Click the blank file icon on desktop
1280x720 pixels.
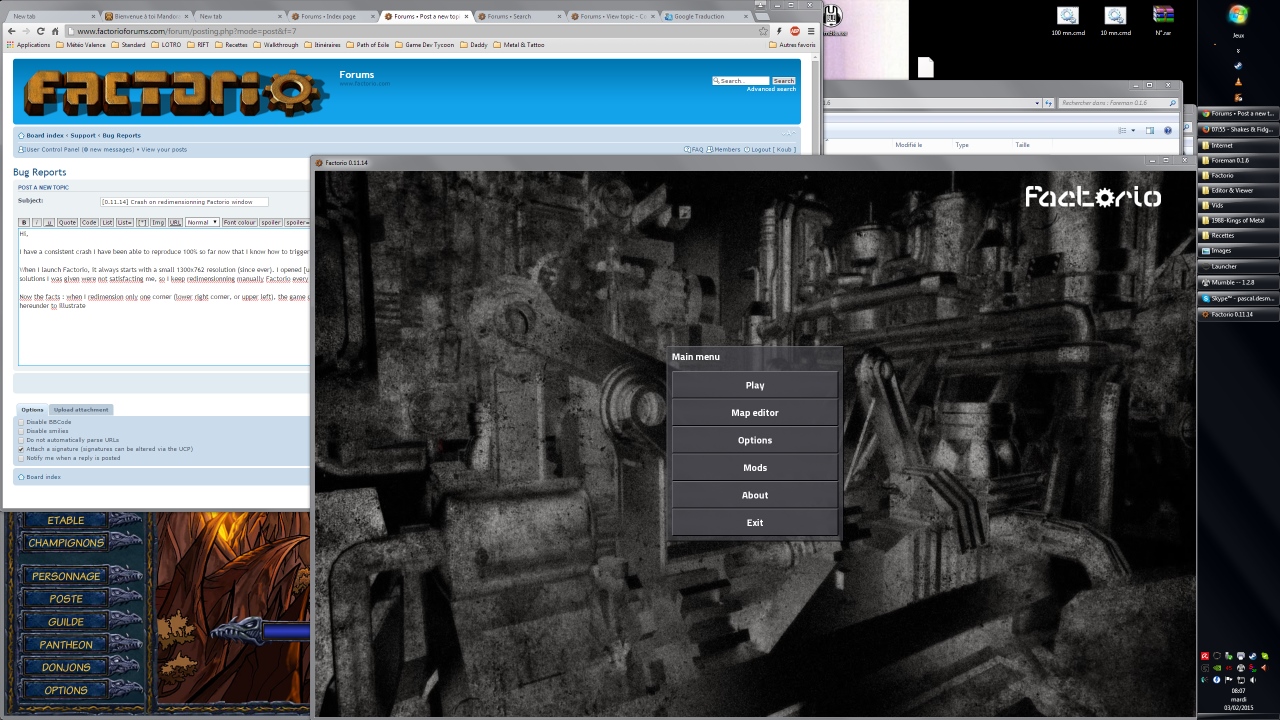[926, 67]
